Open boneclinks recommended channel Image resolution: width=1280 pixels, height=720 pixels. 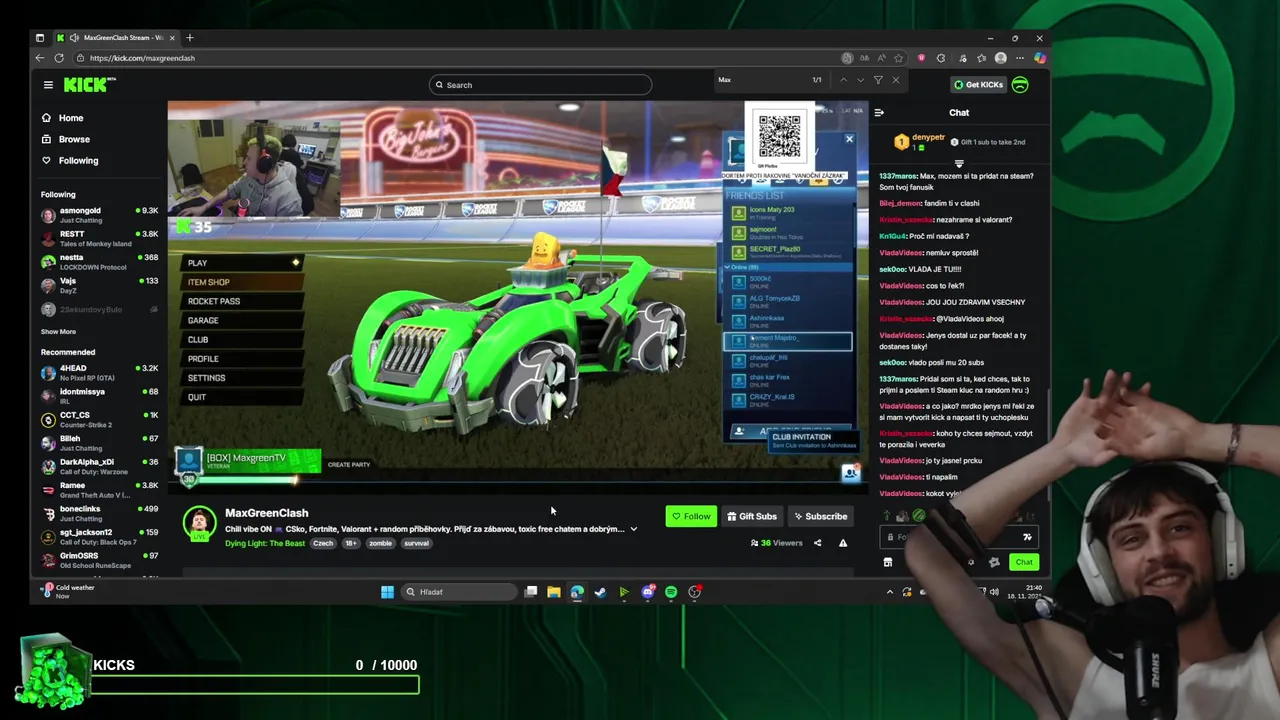point(99,513)
